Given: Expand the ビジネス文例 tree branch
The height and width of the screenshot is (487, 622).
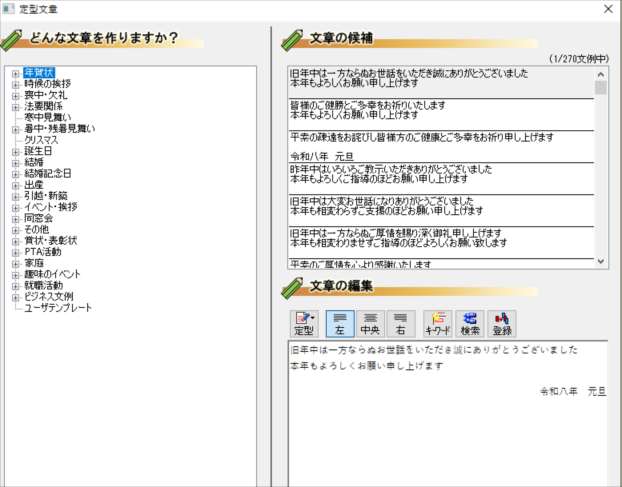Looking at the screenshot, I should click(15, 296).
